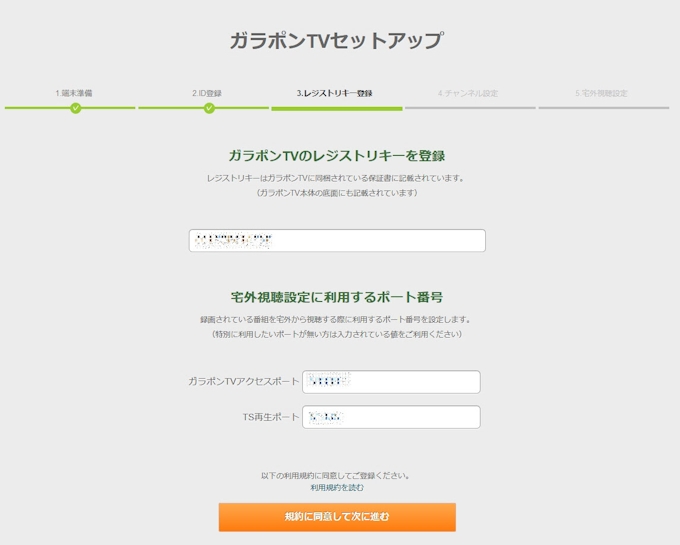Click the green progress bar under step 3
680x545 pixels.
pos(336,108)
